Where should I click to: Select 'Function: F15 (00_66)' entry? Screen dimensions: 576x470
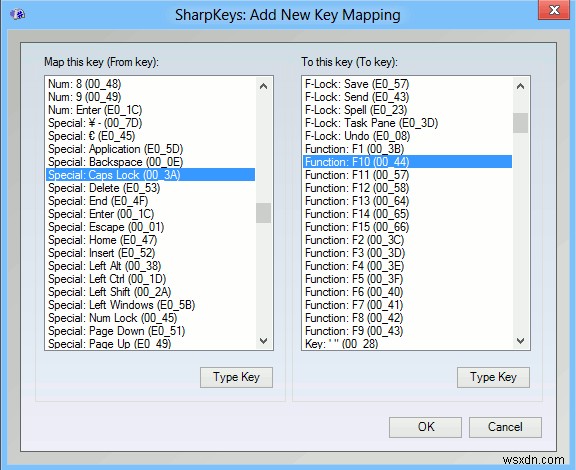407,227
